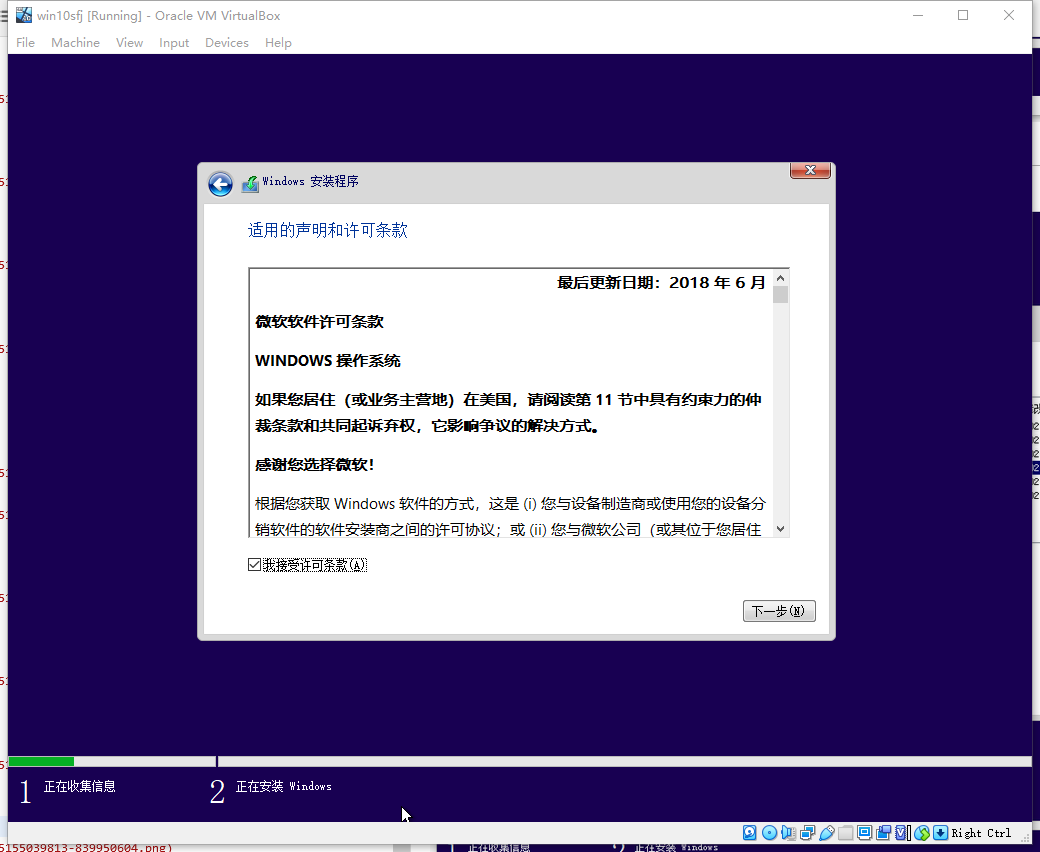Click the hard disk activity status icon

[x=749, y=833]
